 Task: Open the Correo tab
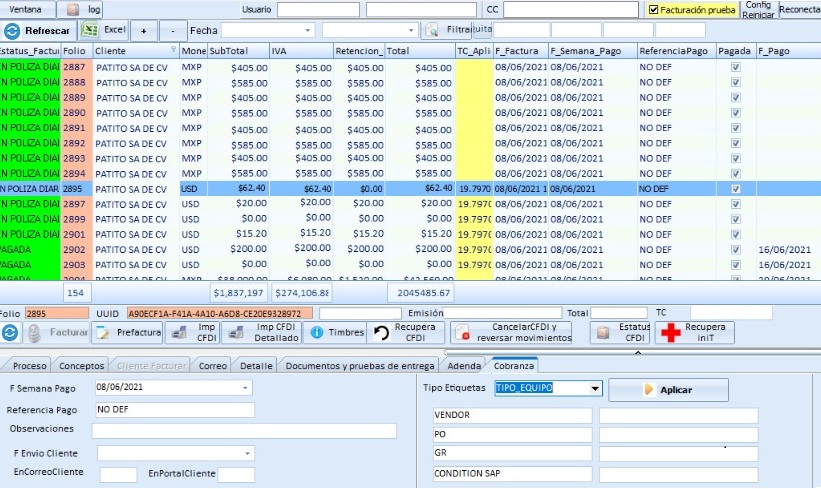[213, 365]
